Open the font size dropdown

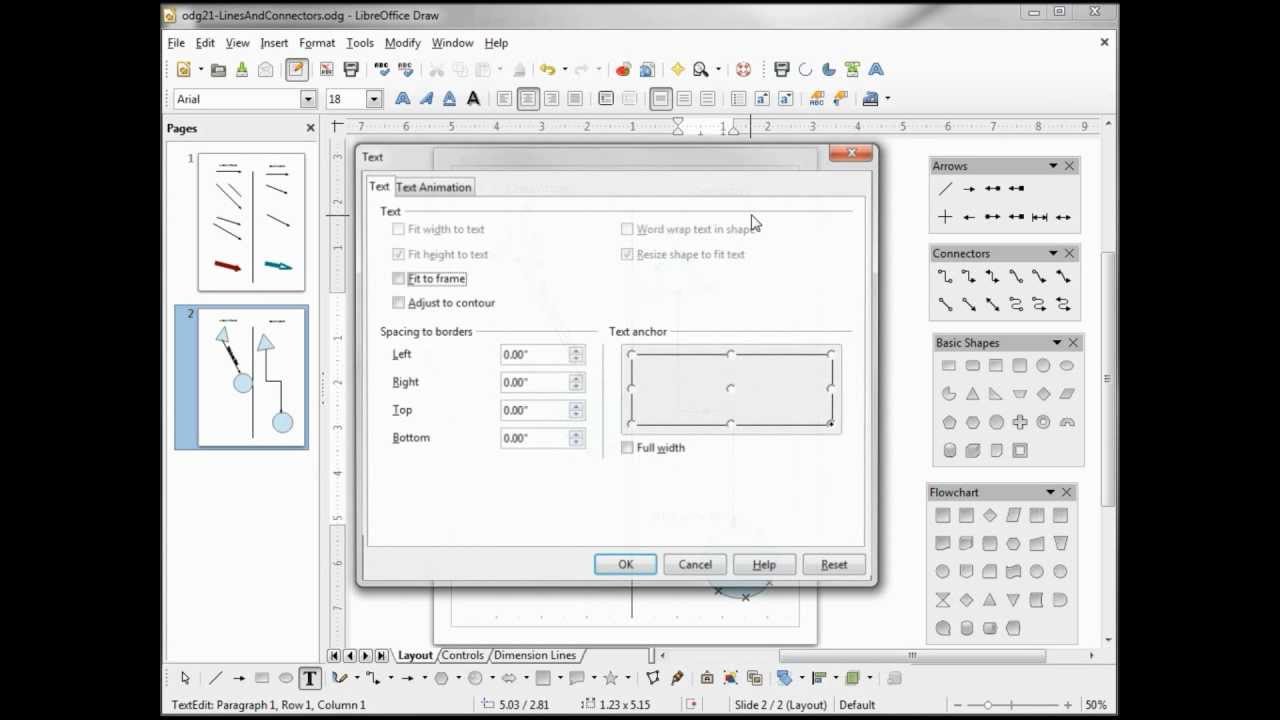pyautogui.click(x=373, y=99)
